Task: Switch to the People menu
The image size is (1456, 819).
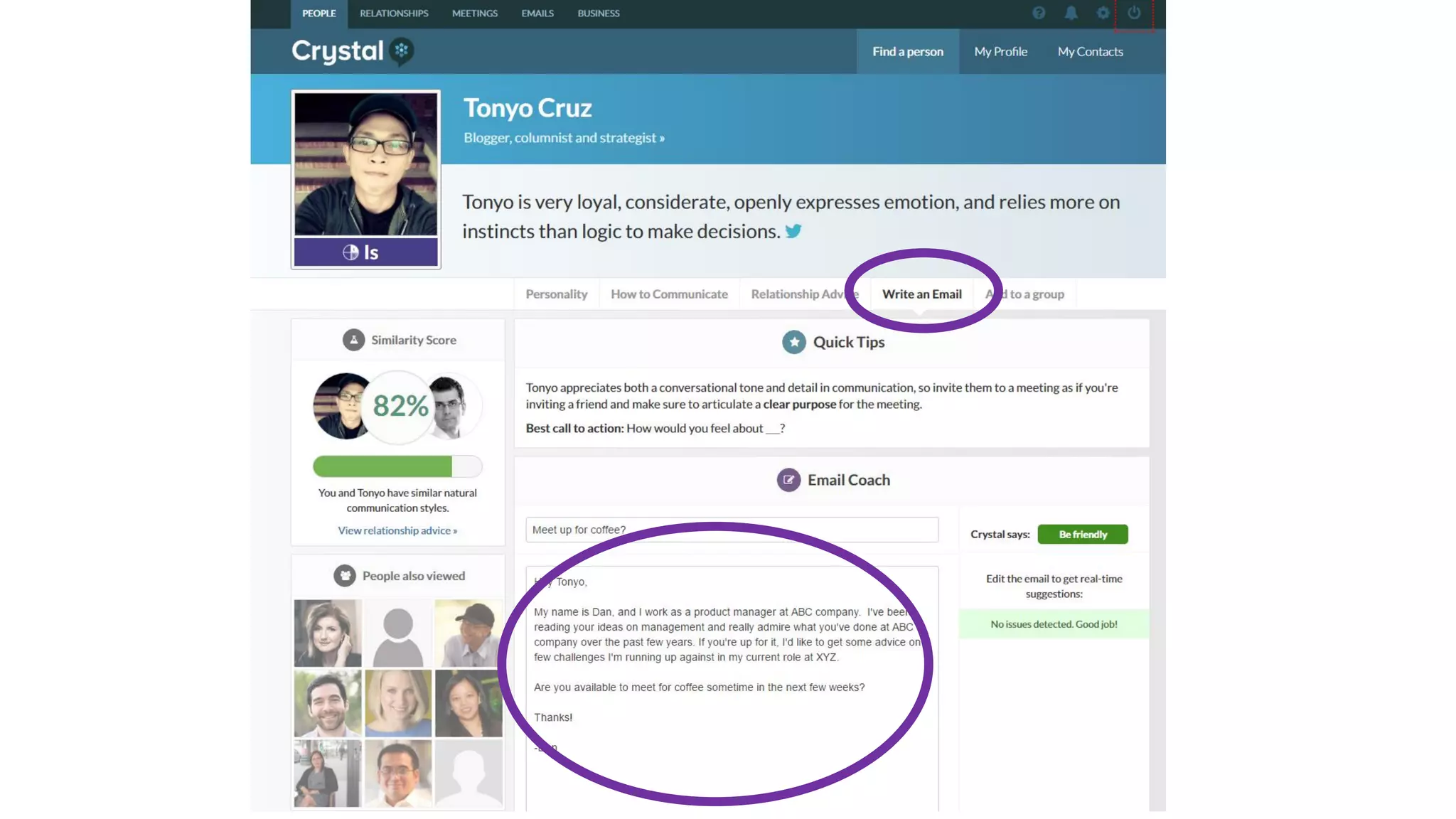Action: [x=318, y=14]
